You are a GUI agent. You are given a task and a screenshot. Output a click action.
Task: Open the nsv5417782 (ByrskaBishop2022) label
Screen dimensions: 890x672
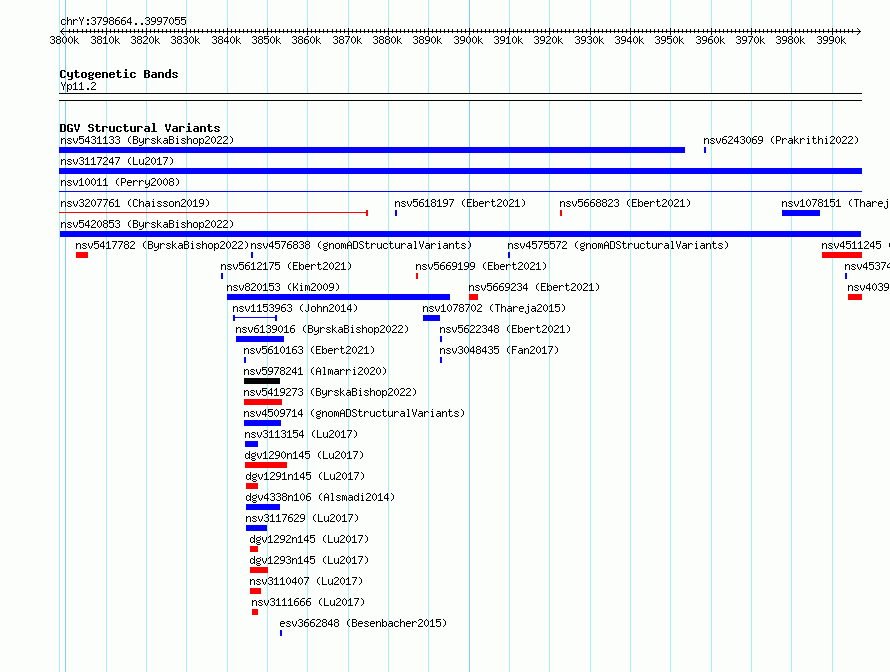point(162,245)
